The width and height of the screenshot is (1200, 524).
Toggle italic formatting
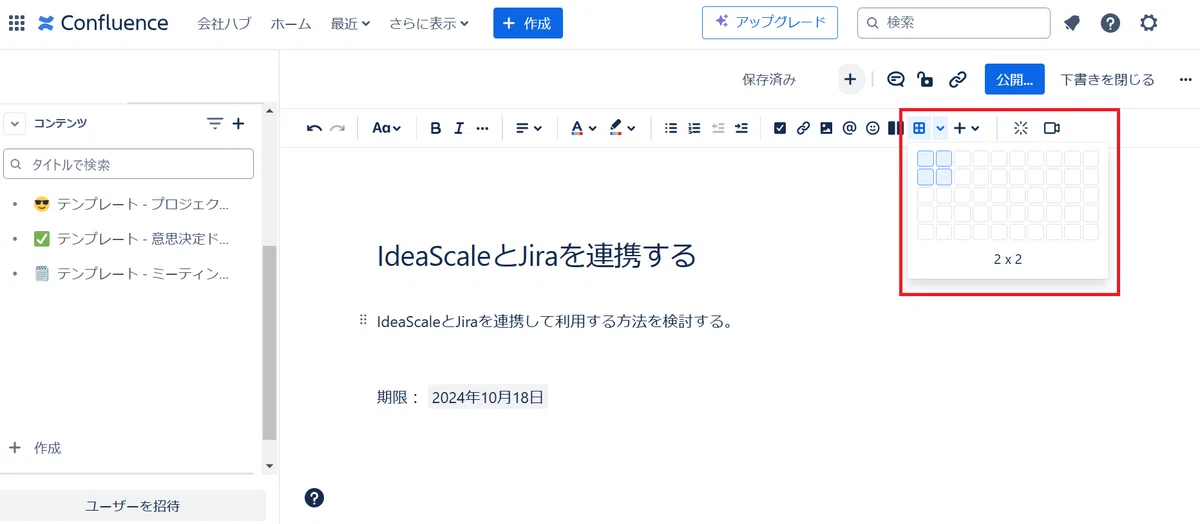[x=459, y=128]
